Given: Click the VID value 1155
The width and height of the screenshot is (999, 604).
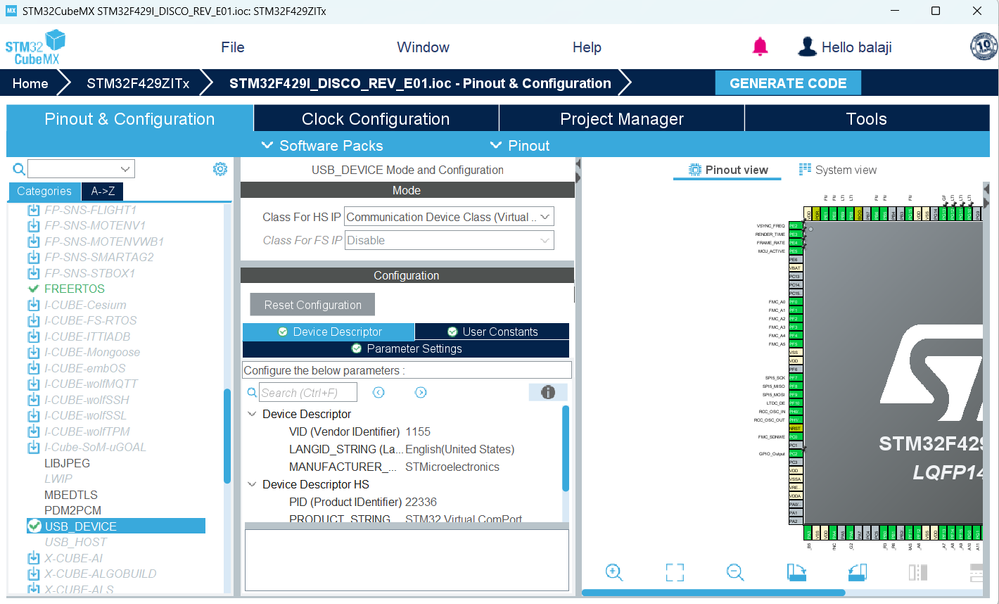Looking at the screenshot, I should pos(418,431).
